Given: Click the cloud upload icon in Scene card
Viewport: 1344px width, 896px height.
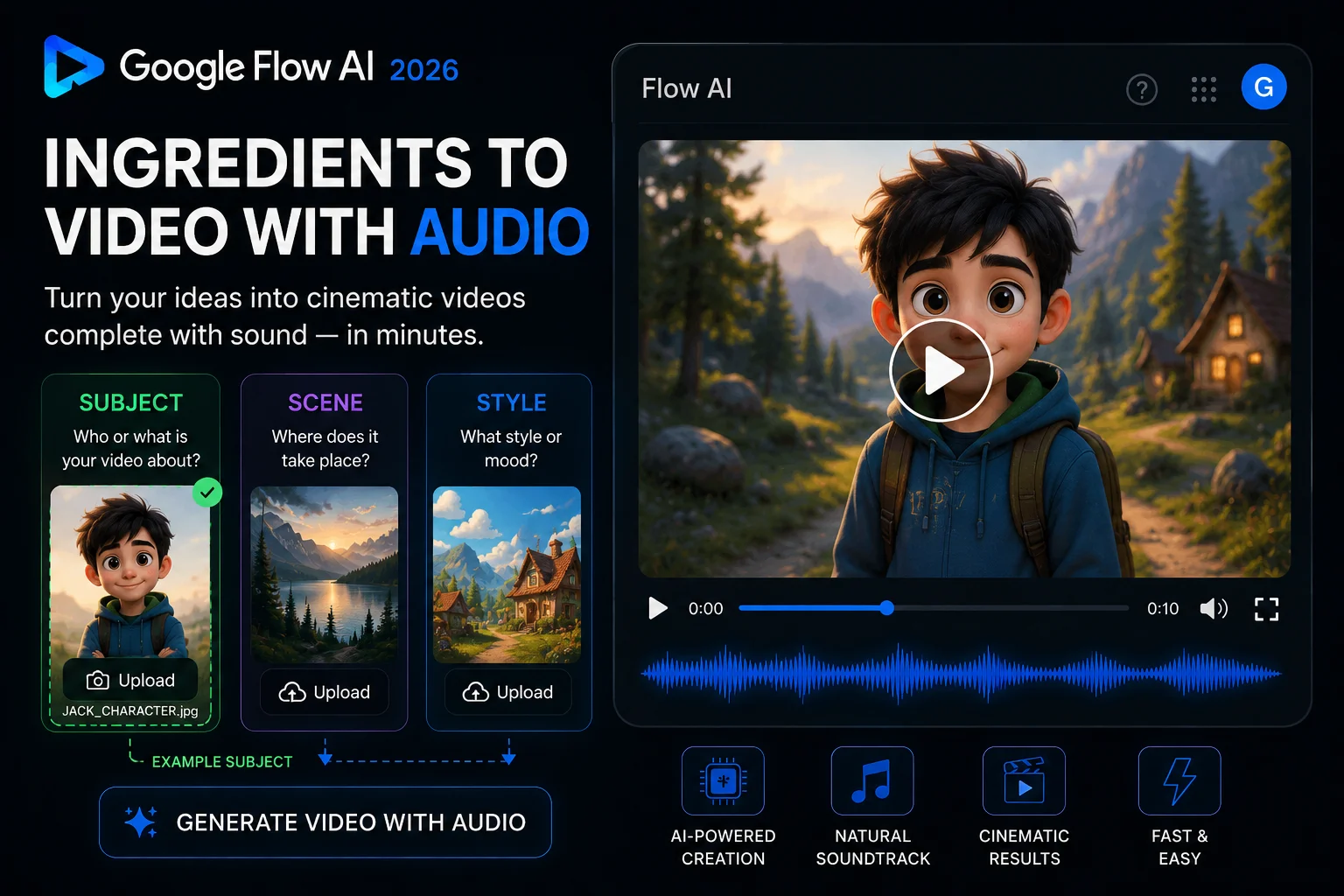Looking at the screenshot, I should pyautogui.click(x=292, y=693).
